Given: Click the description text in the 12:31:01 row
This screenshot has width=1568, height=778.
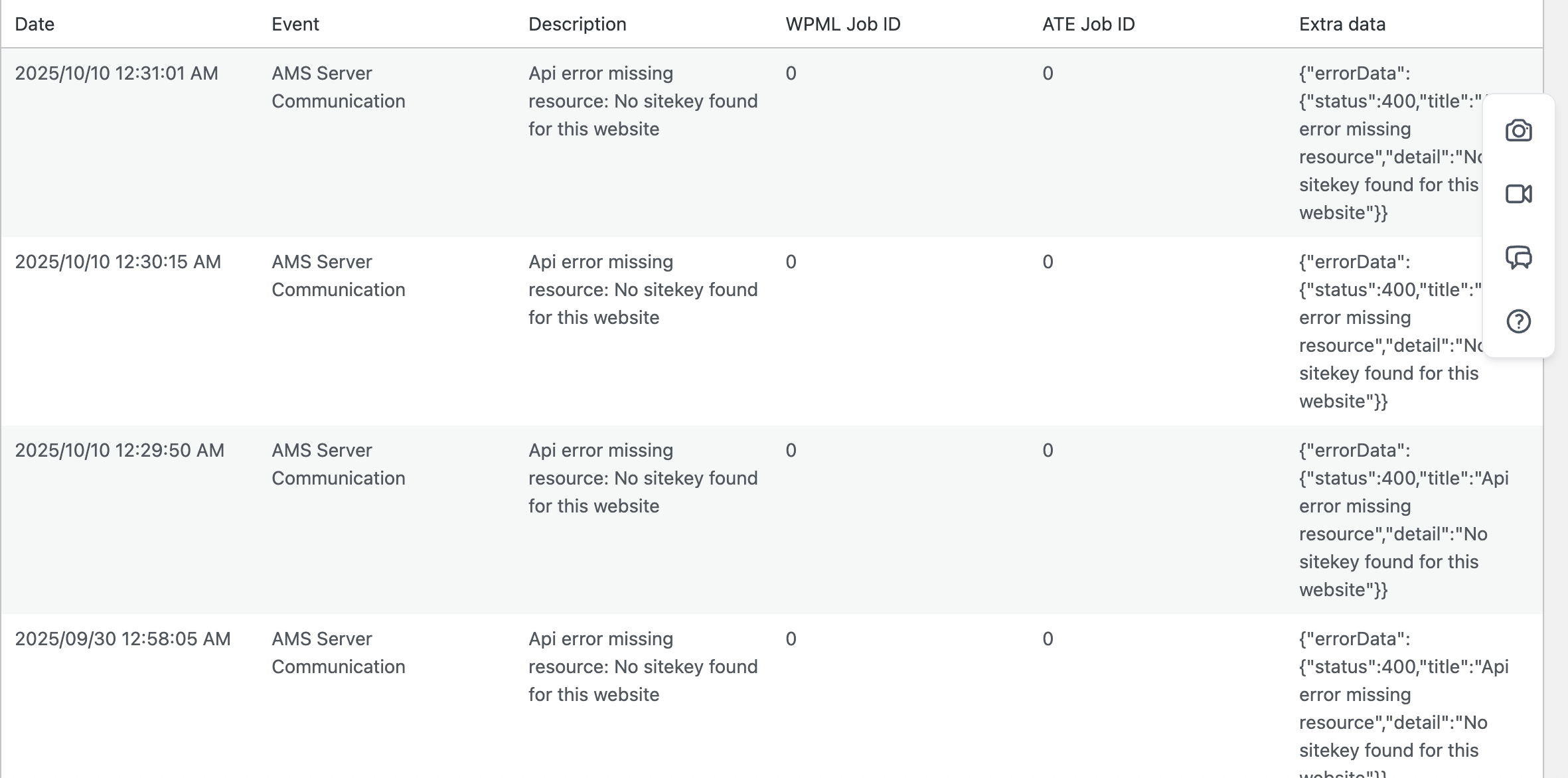Looking at the screenshot, I should 643,102.
